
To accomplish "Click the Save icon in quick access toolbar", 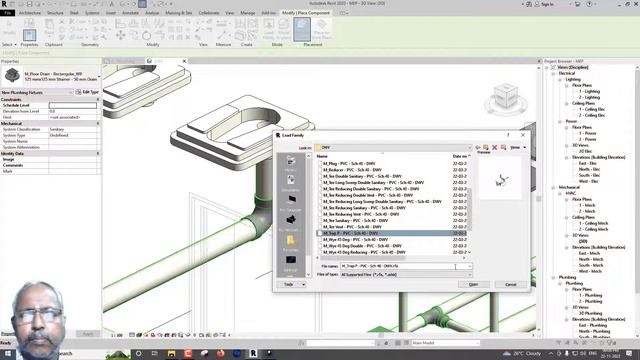I will (x=29, y=4).
